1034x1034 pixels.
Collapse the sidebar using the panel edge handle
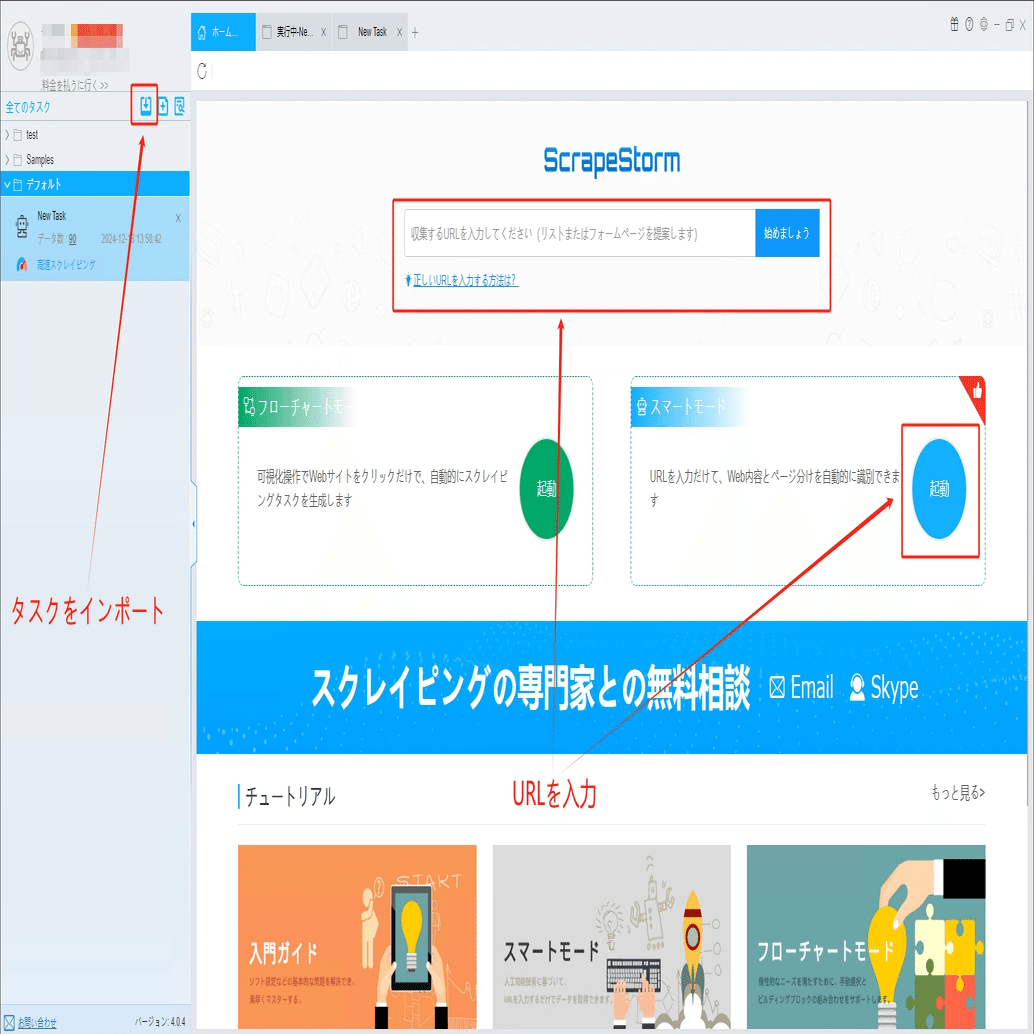coord(193,524)
